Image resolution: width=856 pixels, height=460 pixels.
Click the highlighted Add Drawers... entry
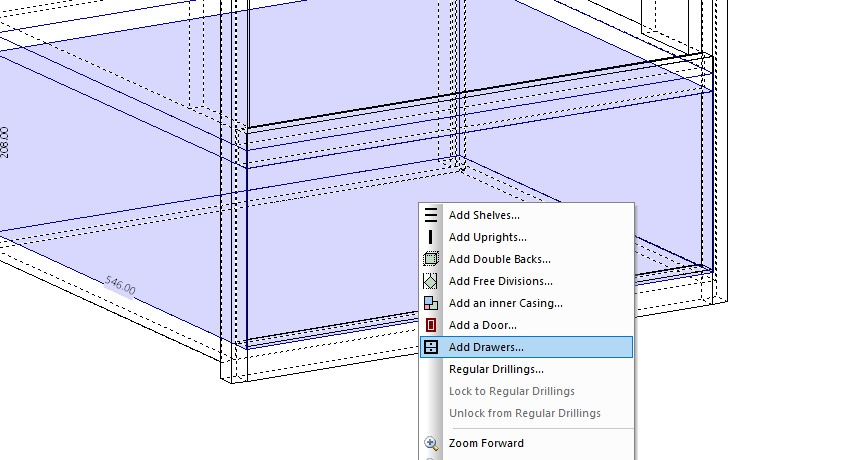(526, 347)
